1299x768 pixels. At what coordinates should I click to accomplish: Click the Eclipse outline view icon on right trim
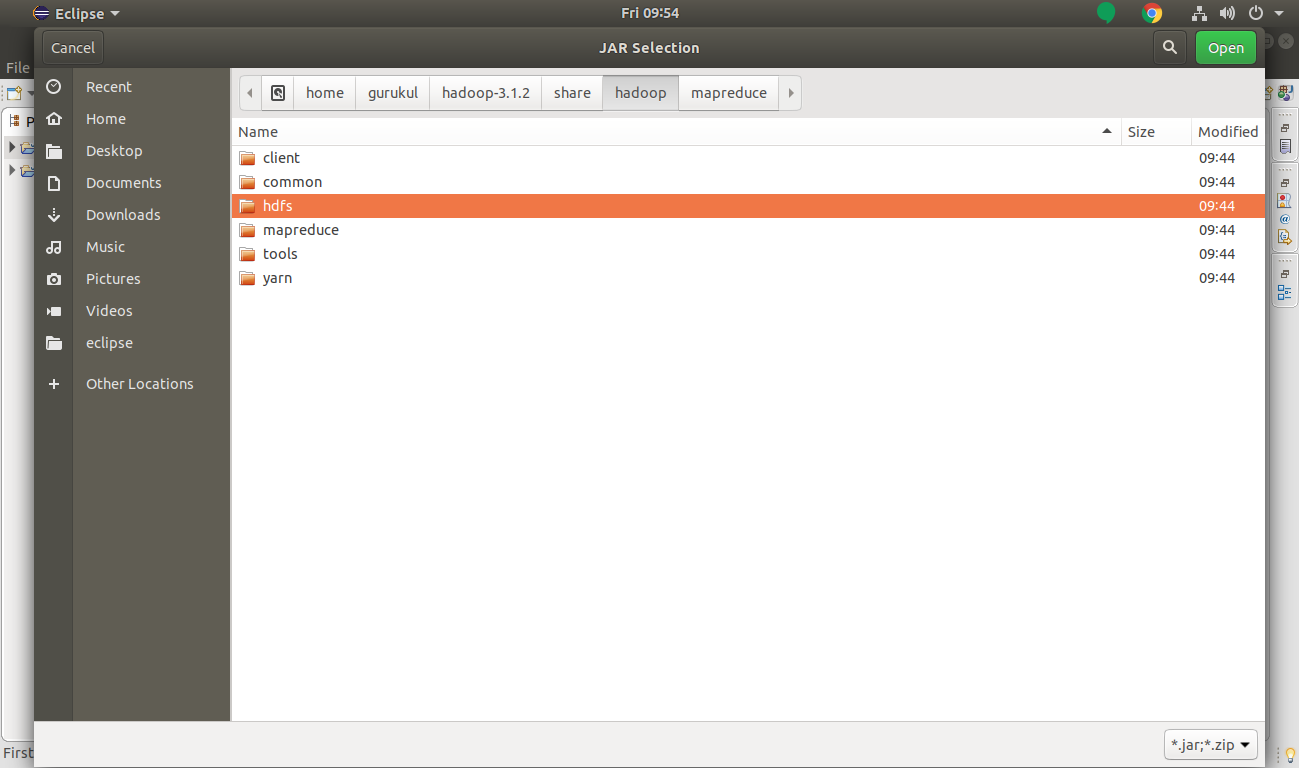(x=1285, y=294)
